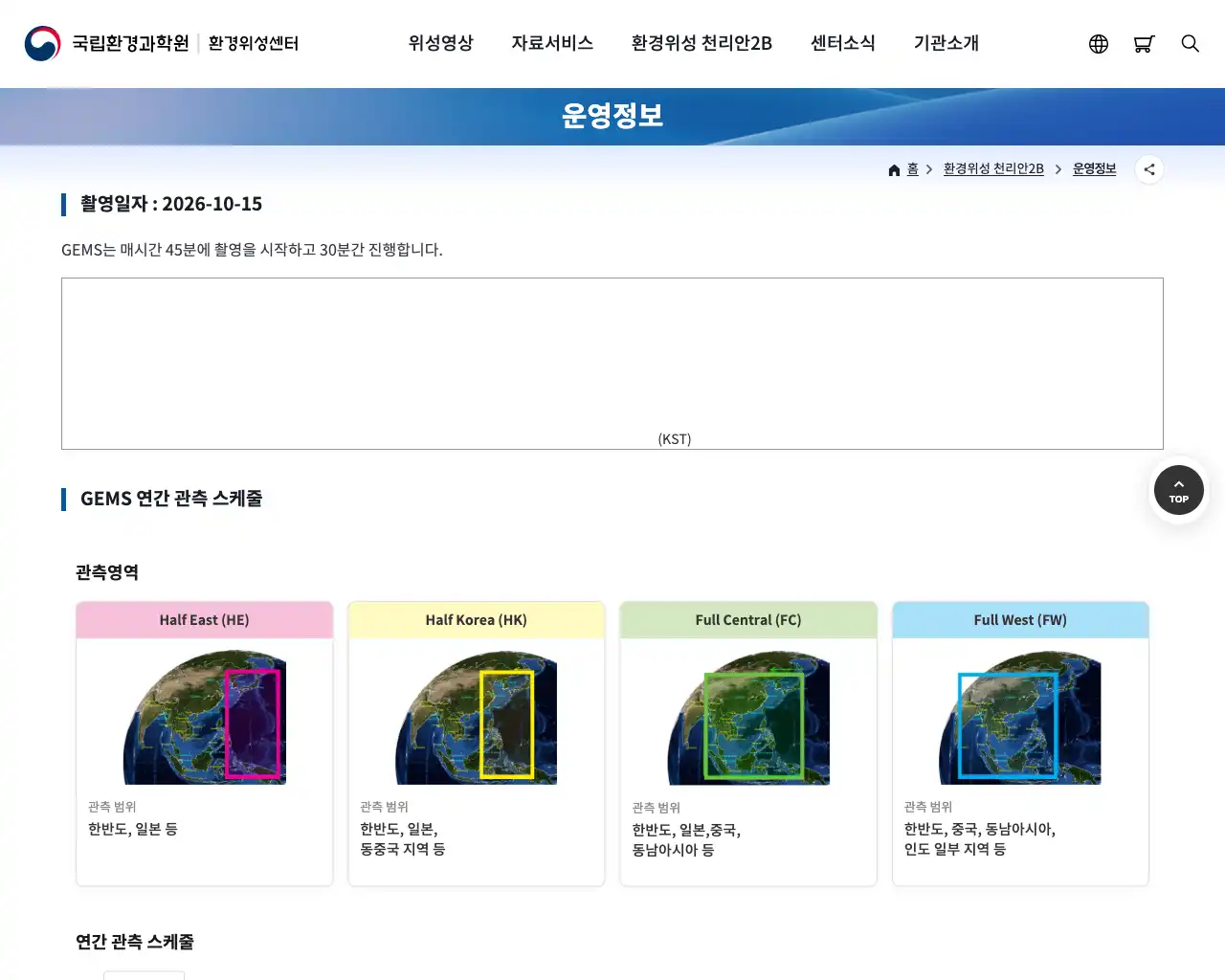Open the shopping cart icon
Viewport: 1225px width, 980px height.
click(x=1144, y=44)
